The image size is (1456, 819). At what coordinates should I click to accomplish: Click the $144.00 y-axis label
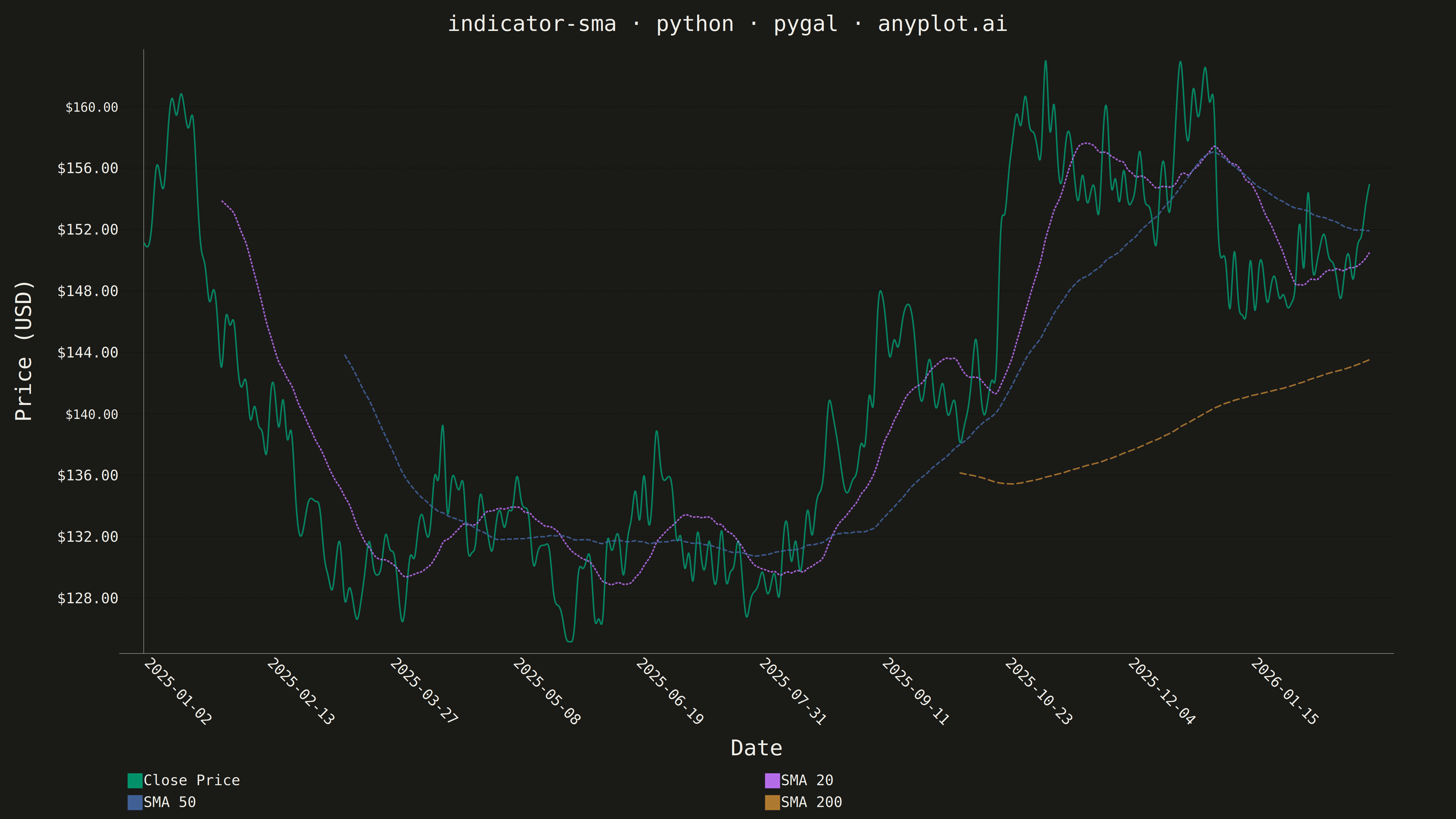(x=88, y=353)
